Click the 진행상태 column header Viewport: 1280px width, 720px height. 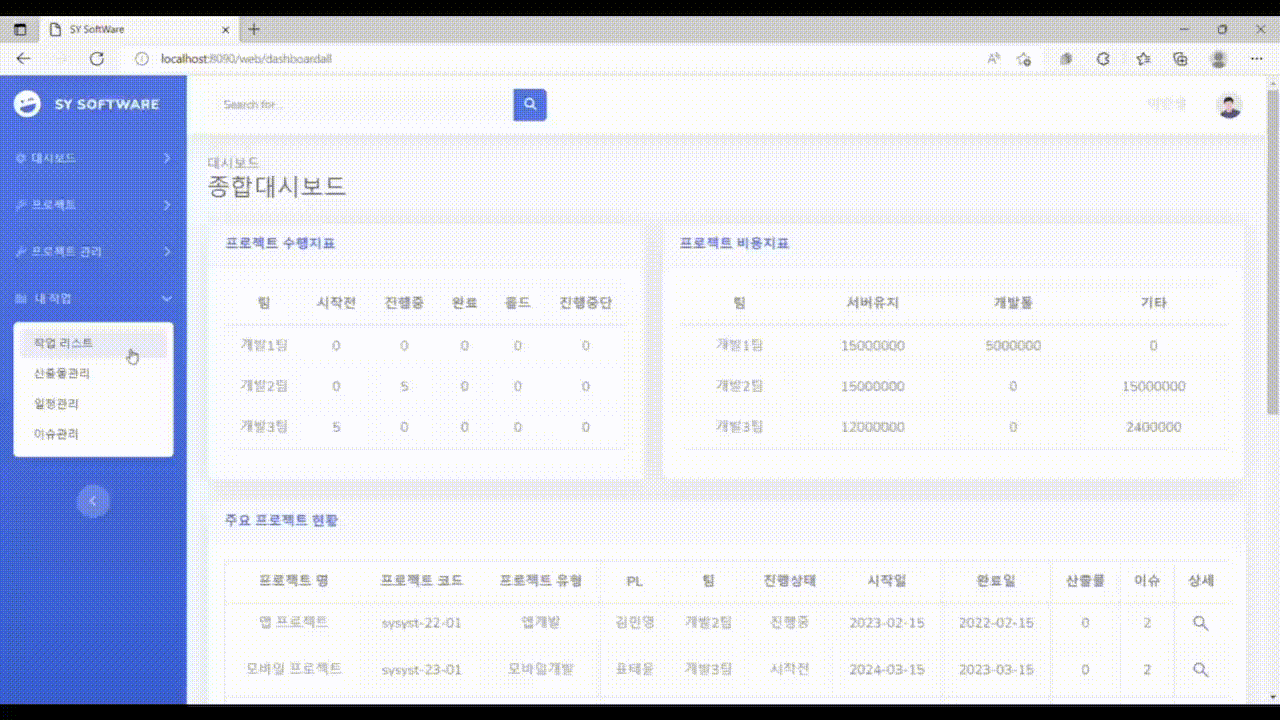point(790,581)
